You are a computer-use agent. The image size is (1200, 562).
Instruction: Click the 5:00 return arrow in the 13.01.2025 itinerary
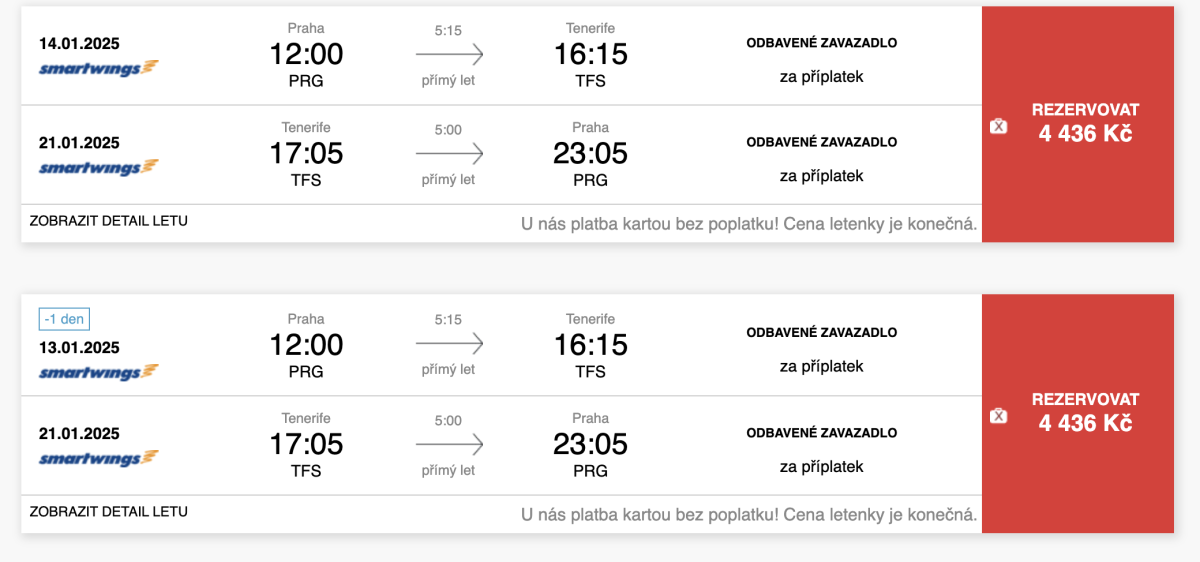449,444
